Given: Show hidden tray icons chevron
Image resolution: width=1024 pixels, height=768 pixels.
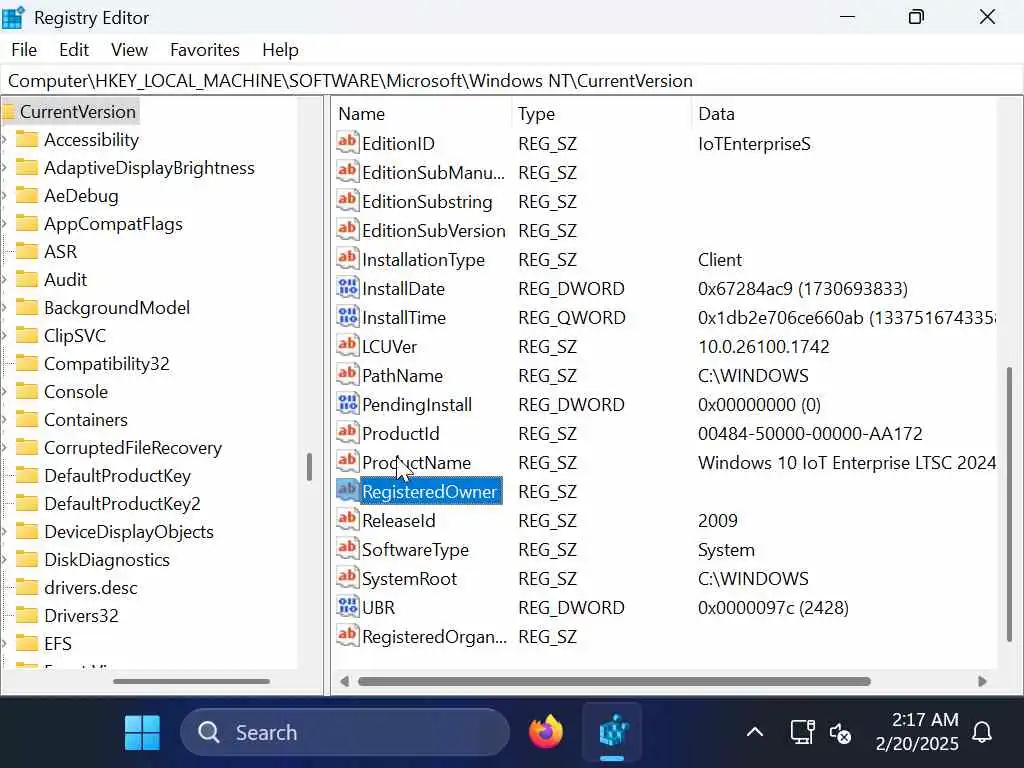Looking at the screenshot, I should point(755,732).
